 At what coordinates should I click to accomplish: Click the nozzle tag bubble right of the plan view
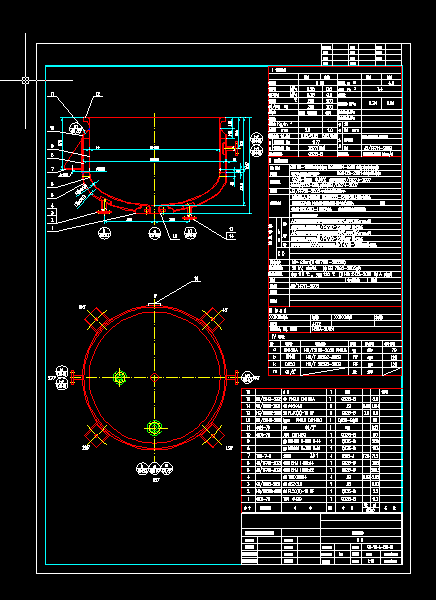[x=248, y=378]
